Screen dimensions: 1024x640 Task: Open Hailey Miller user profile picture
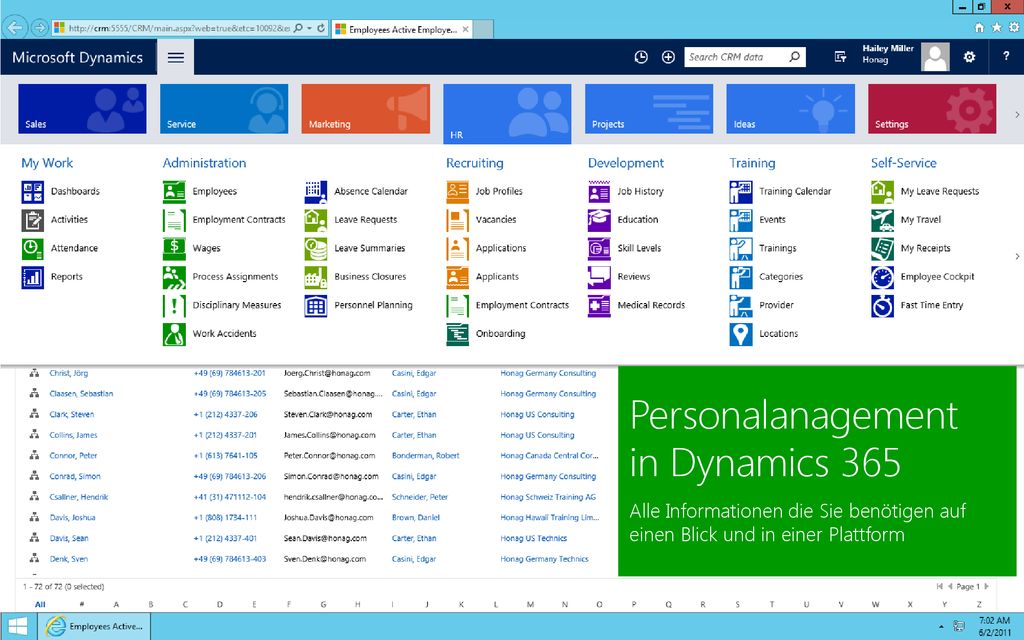pos(935,57)
